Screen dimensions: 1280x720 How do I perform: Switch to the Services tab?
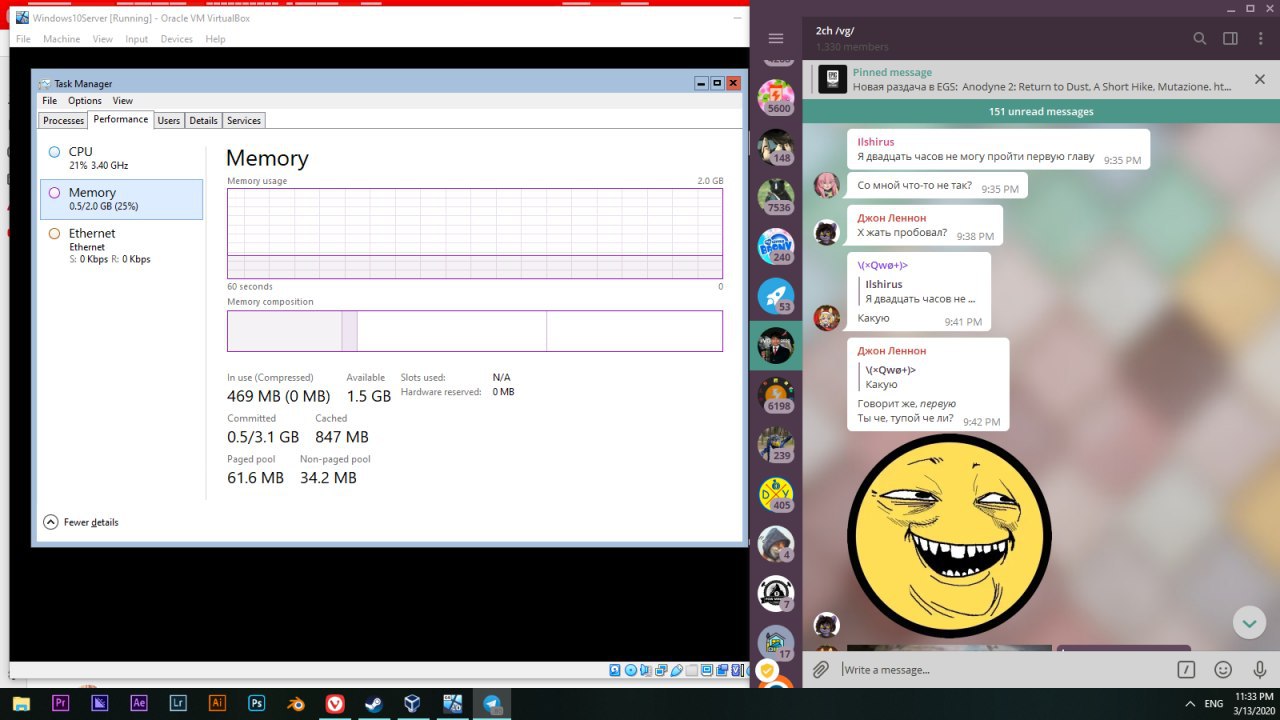(244, 120)
